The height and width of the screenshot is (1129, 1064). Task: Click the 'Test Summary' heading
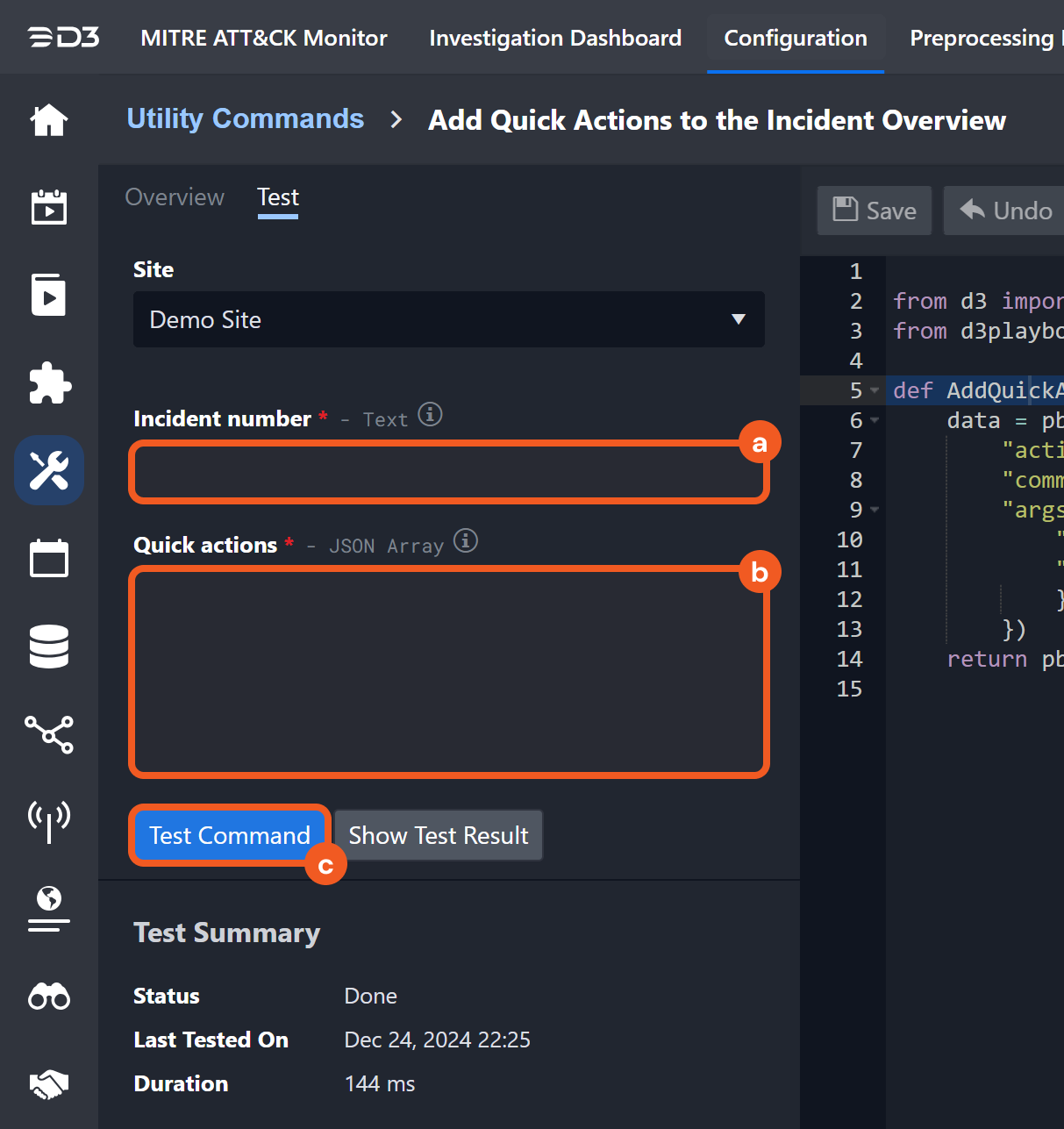tap(226, 932)
